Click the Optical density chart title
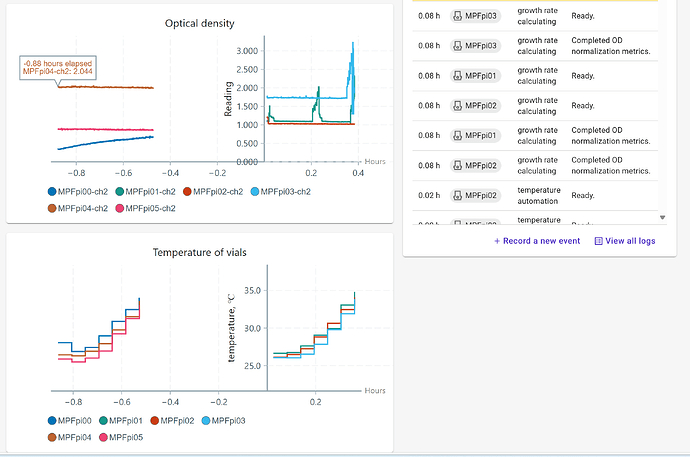The width and height of the screenshot is (690, 457). [199, 23]
